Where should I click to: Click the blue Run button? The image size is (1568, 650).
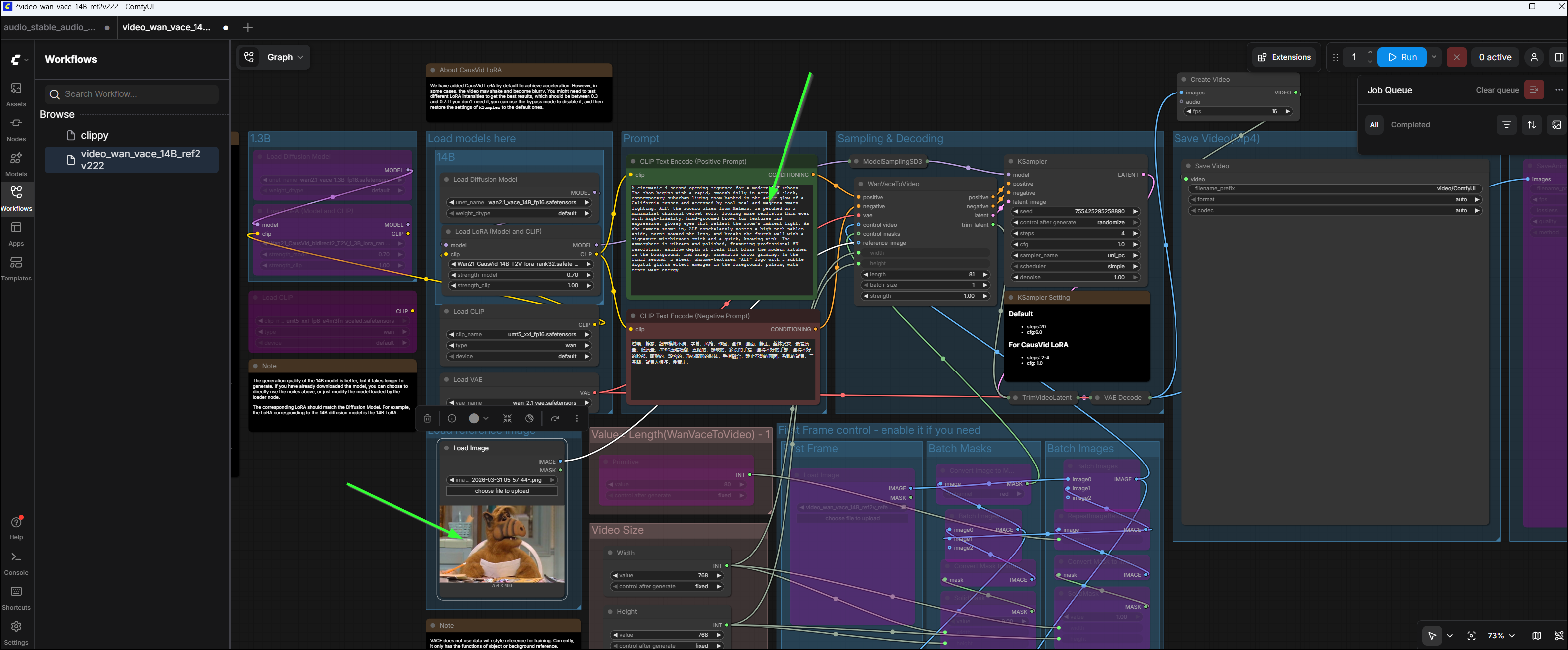[1402, 57]
